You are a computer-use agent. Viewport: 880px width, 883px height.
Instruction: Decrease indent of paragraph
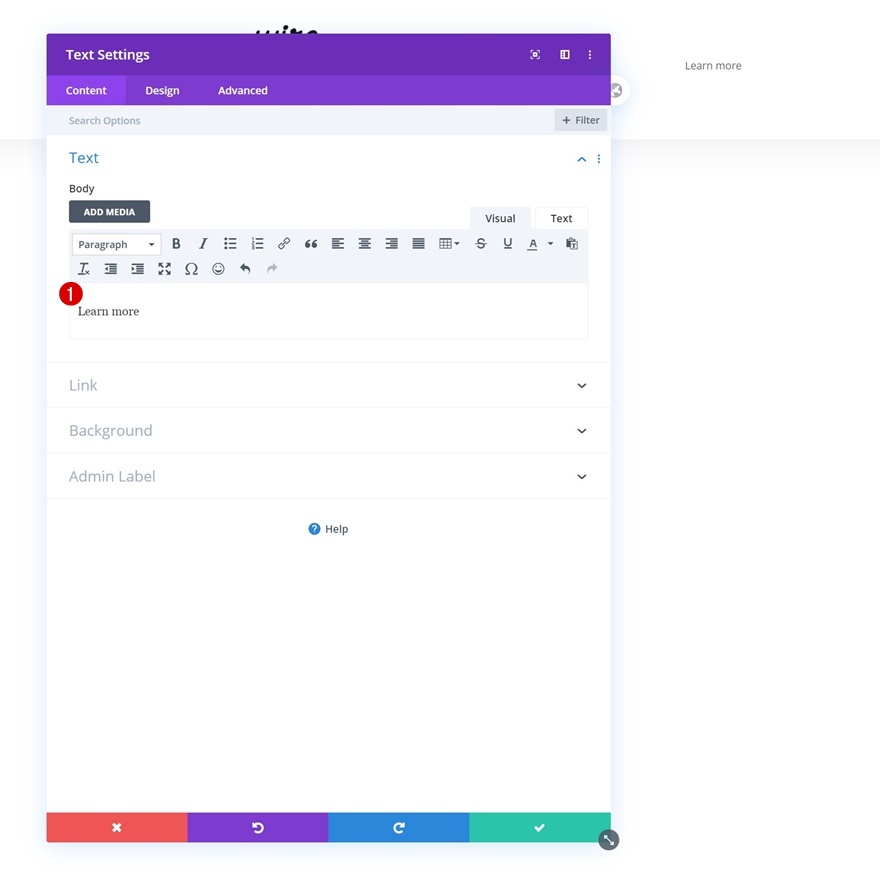click(111, 269)
